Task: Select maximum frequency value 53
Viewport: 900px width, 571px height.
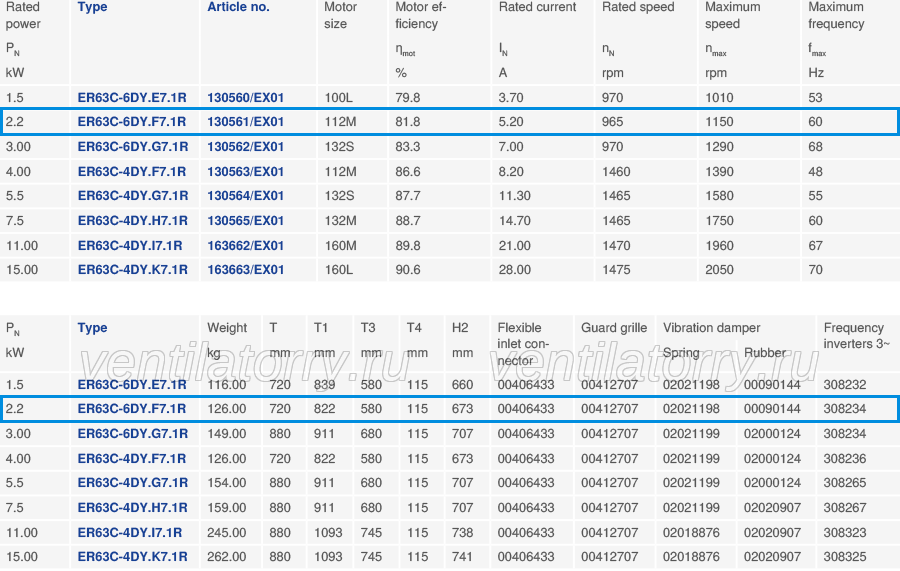Action: point(815,98)
